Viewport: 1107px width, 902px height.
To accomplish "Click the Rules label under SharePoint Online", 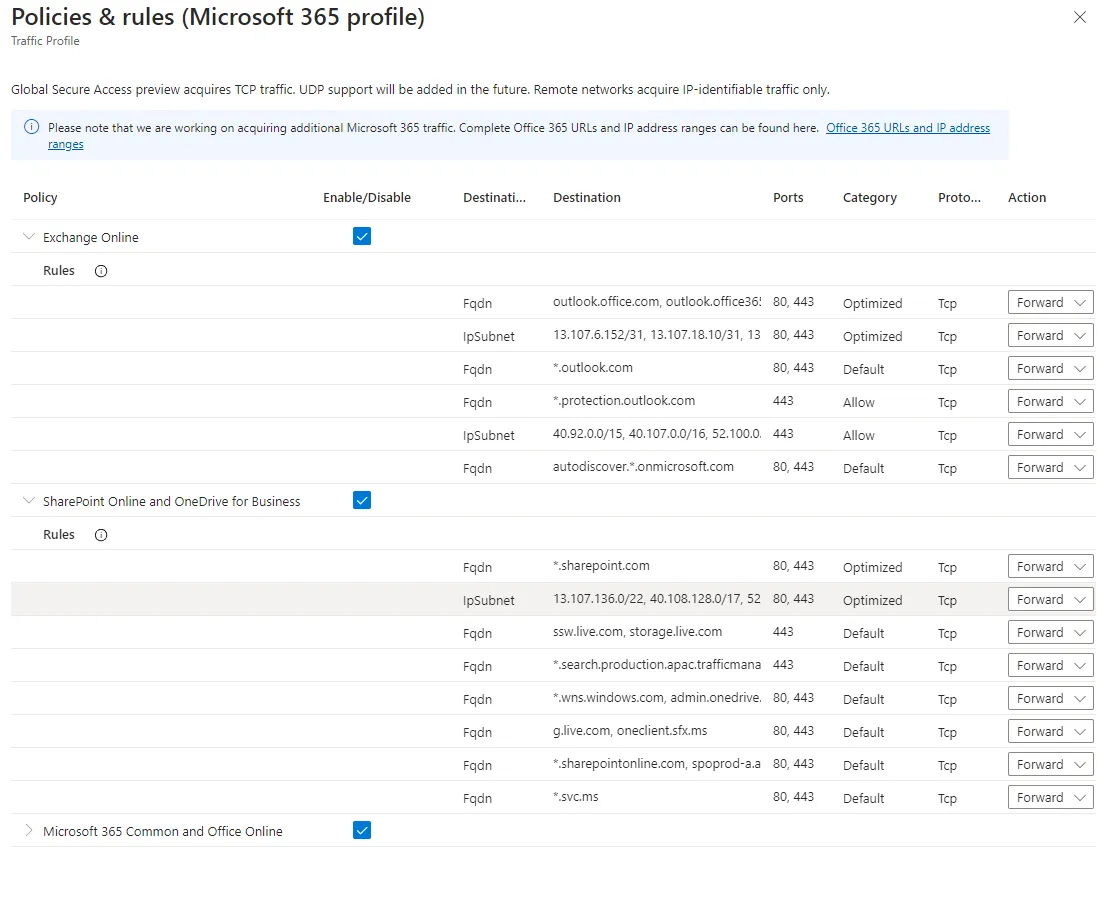I will pyautogui.click(x=59, y=534).
